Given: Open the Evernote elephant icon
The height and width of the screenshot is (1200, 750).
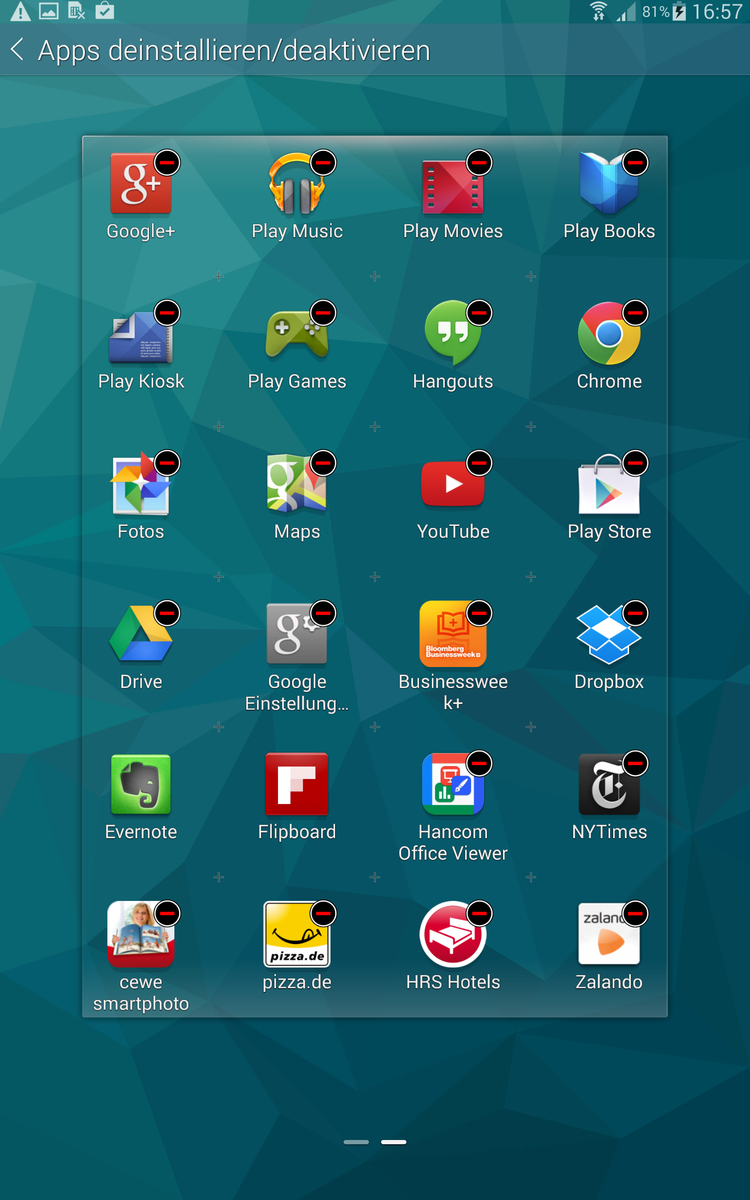Looking at the screenshot, I should coord(141,785).
